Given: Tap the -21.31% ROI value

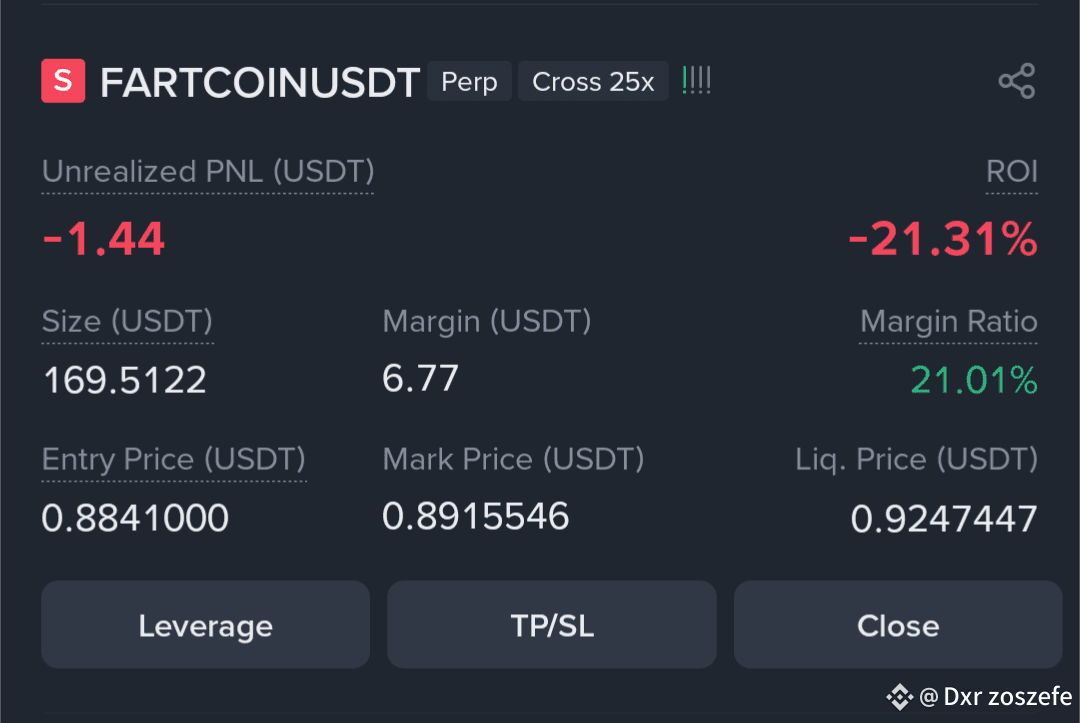Looking at the screenshot, I should pos(943,239).
